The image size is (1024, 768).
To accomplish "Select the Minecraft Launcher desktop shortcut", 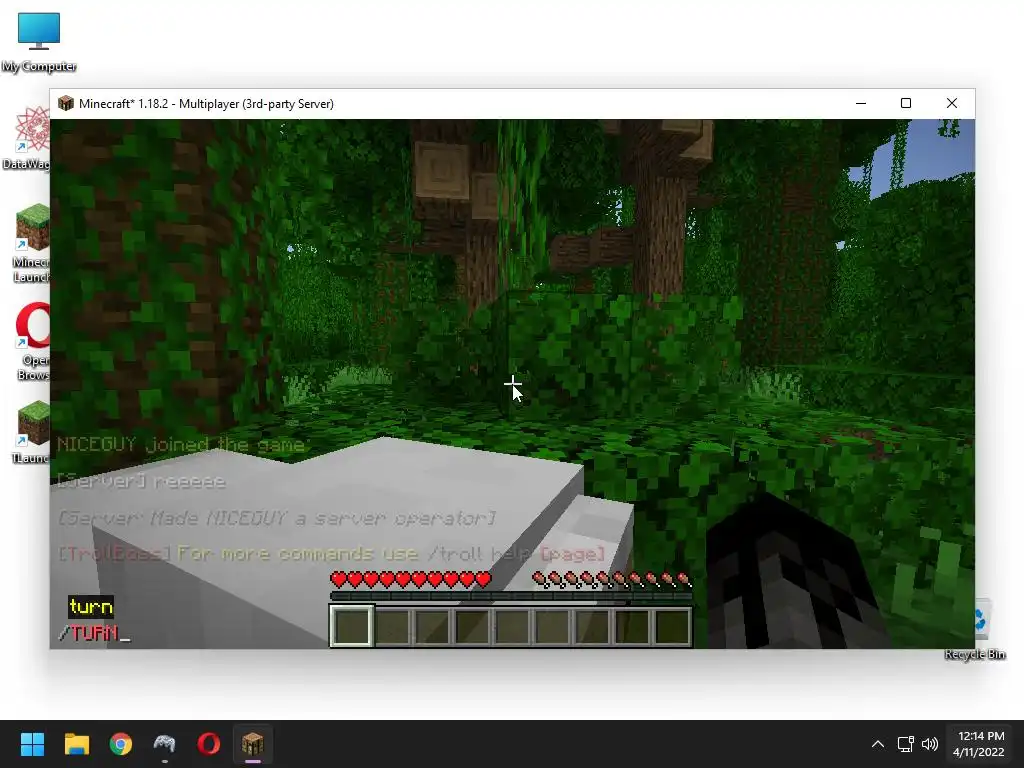I will click(31, 243).
